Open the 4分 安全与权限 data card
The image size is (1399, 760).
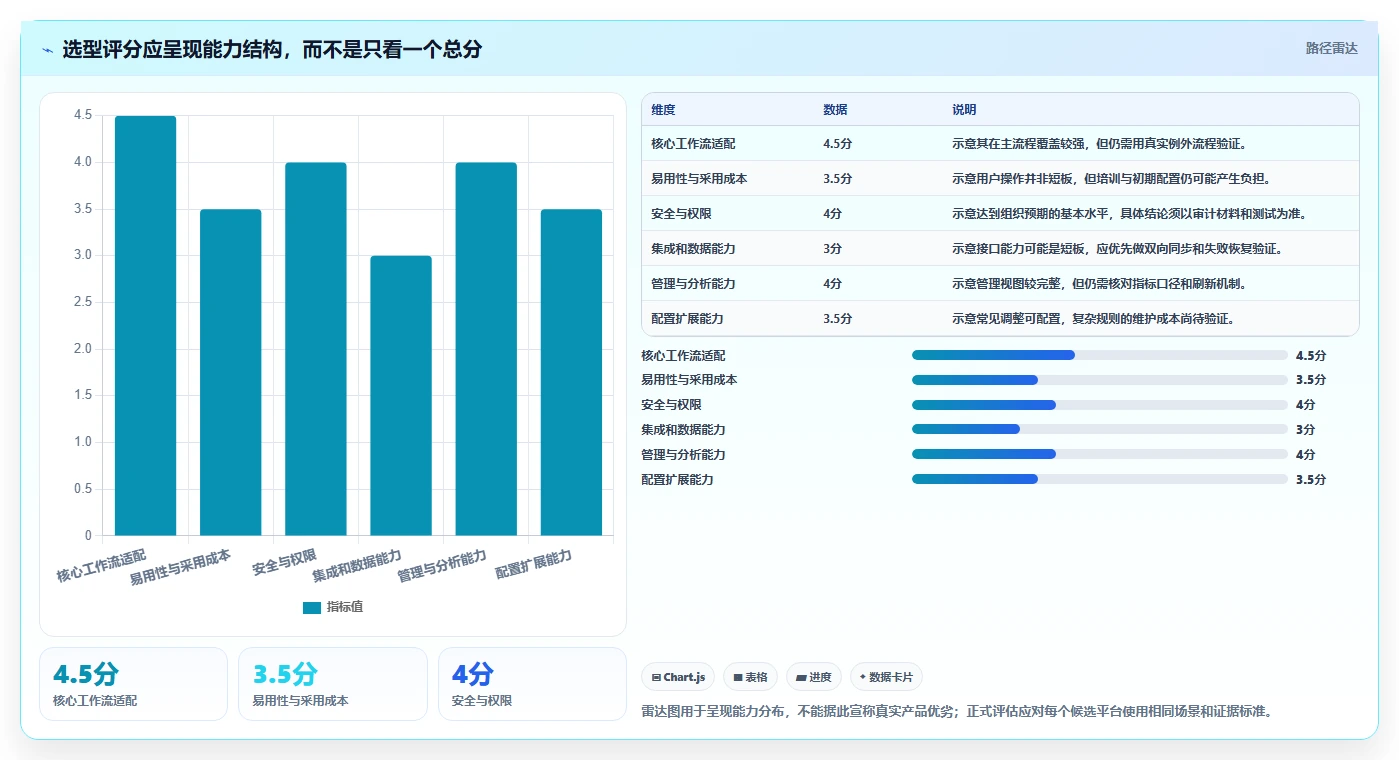[532, 684]
